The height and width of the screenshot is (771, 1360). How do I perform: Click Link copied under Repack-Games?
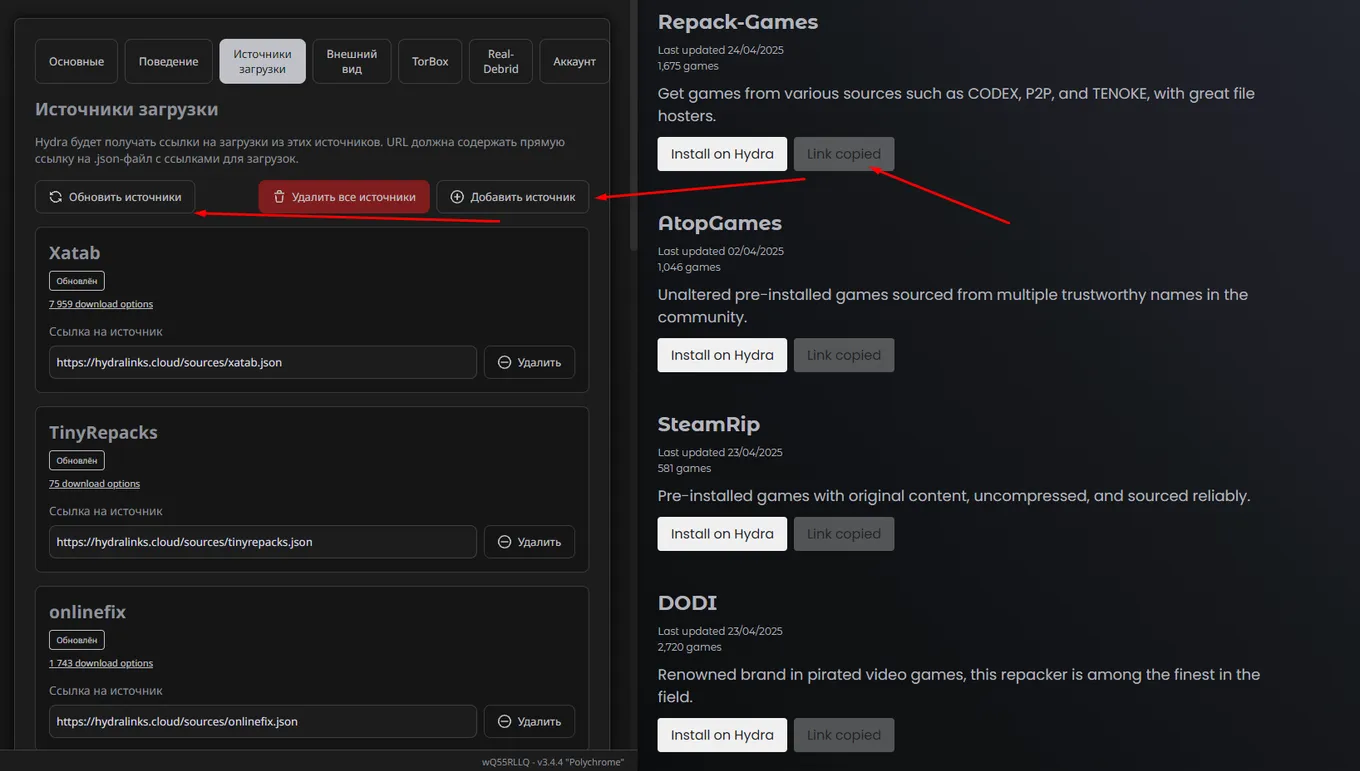click(x=844, y=154)
